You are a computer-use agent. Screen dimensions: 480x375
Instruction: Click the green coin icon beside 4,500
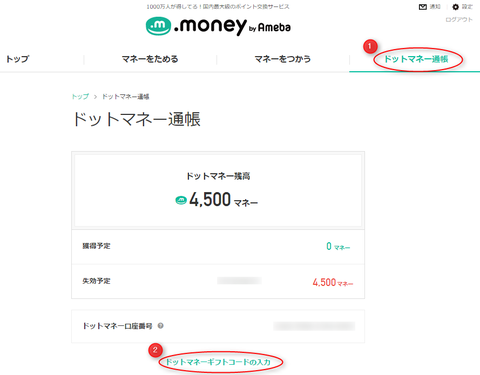(x=181, y=200)
